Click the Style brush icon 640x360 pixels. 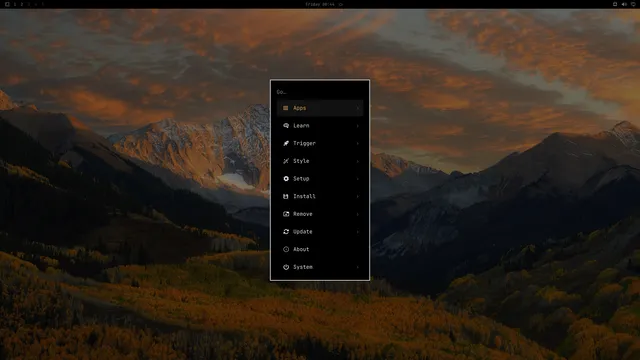[286, 161]
